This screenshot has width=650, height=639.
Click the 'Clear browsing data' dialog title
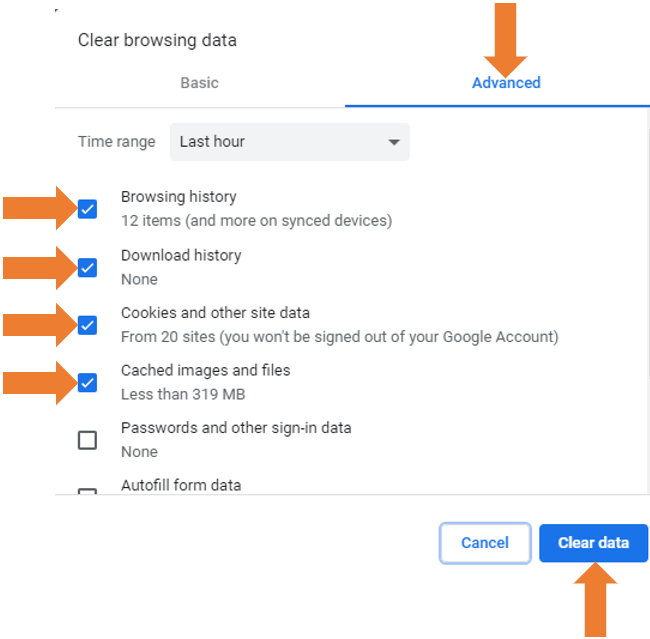pos(157,41)
